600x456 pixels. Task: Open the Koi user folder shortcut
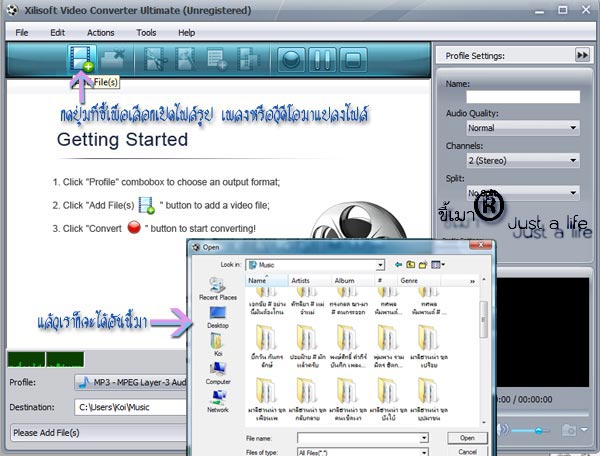pos(217,344)
